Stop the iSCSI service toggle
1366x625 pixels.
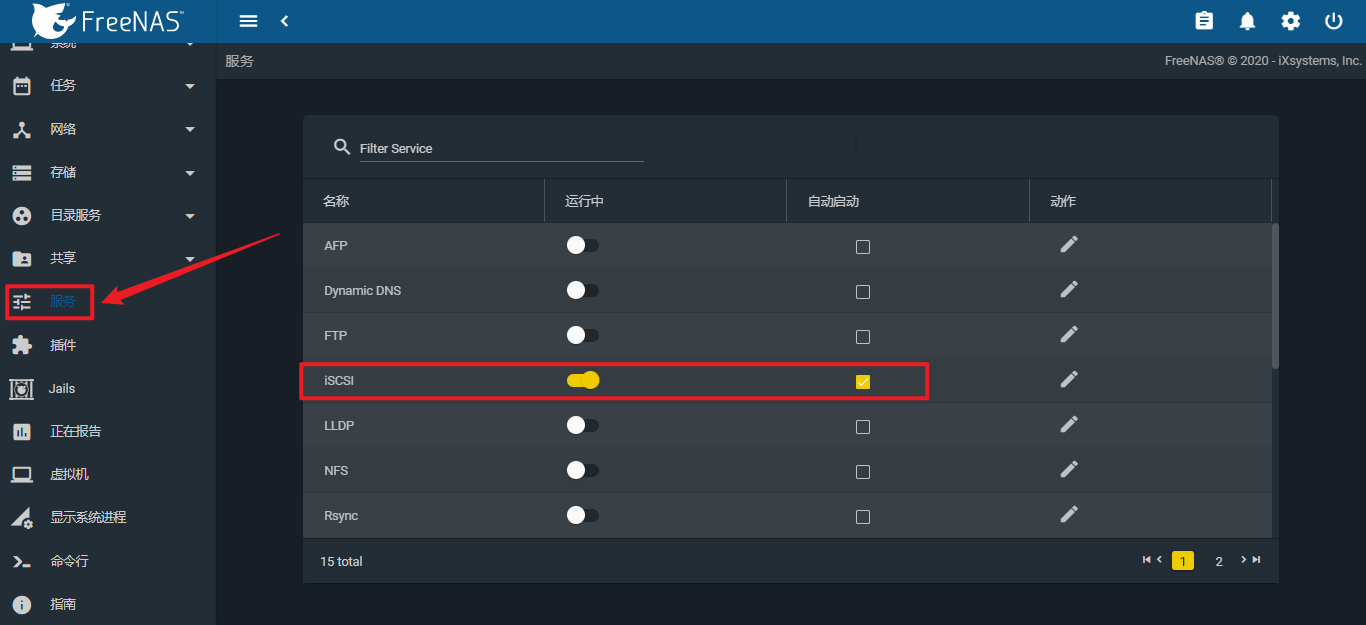[583, 380]
